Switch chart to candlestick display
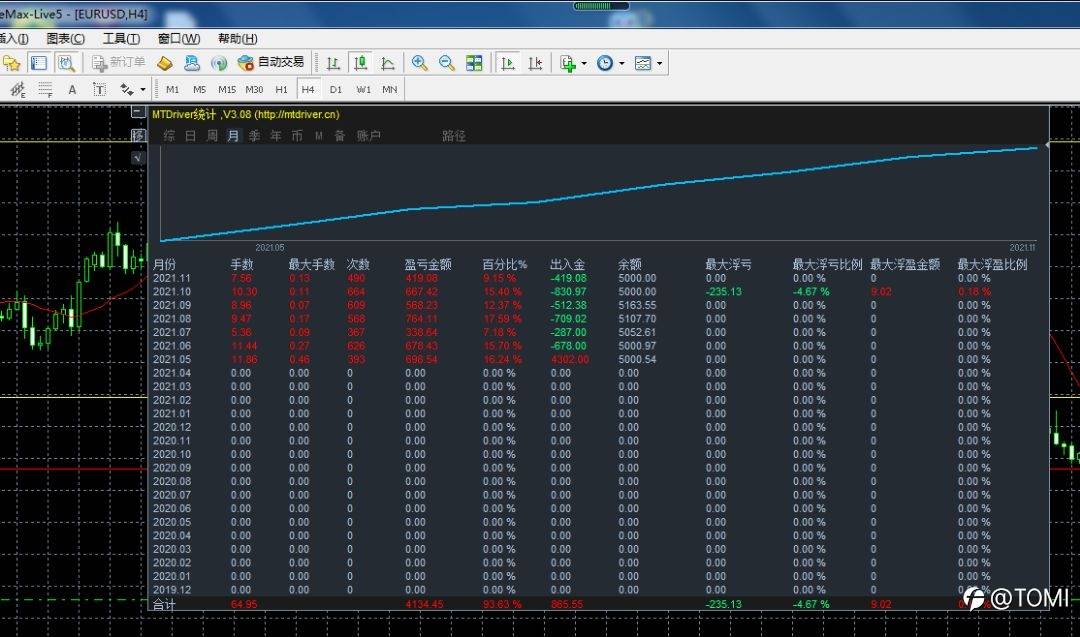The image size is (1080, 637). tap(360, 63)
